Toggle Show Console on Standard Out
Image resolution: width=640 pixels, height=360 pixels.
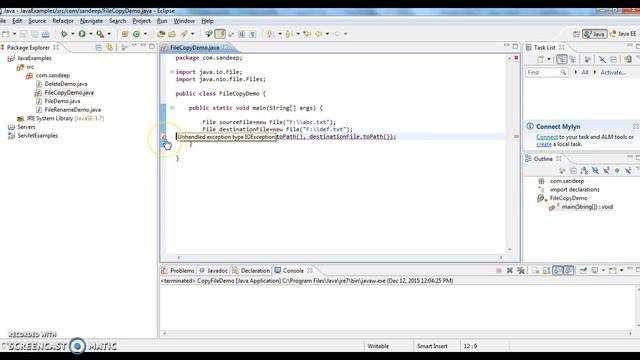pyautogui.click(x=558, y=271)
